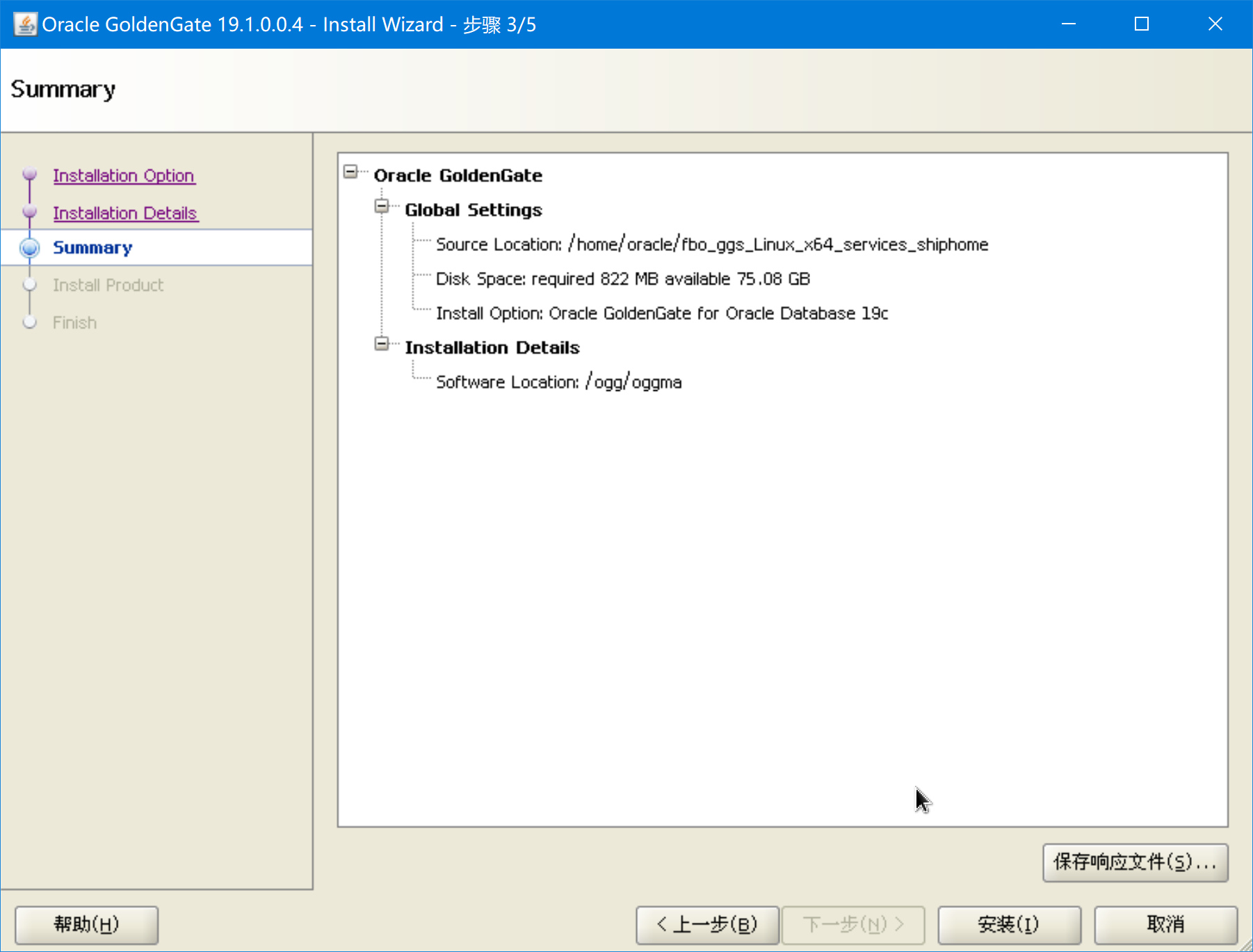Collapse the Oracle GoldenGate tree root
Image resolution: width=1253 pixels, height=952 pixels.
(x=350, y=172)
